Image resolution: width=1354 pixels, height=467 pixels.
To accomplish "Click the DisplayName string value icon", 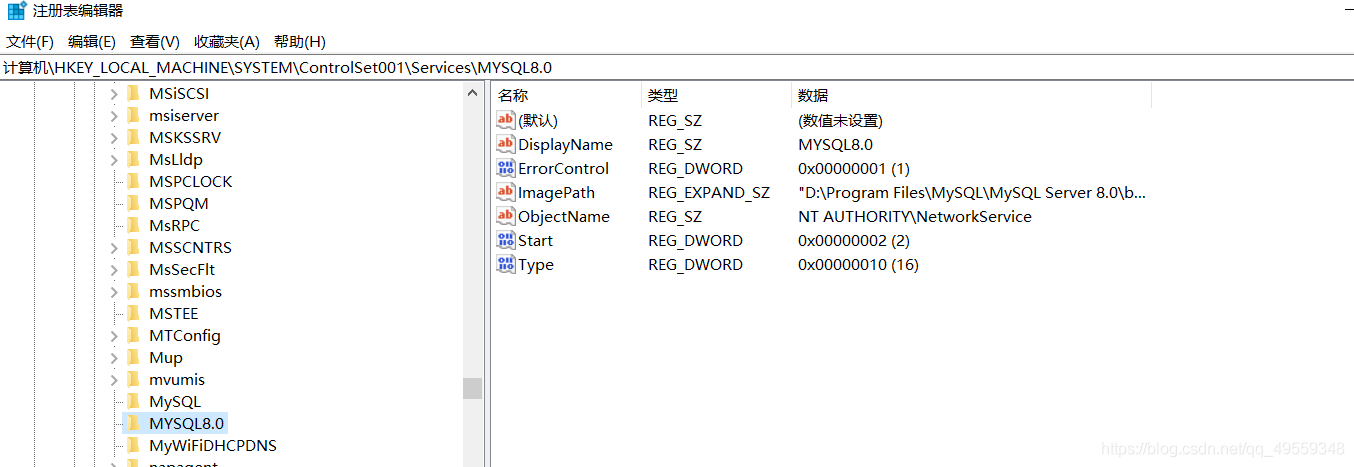I will pyautogui.click(x=506, y=144).
